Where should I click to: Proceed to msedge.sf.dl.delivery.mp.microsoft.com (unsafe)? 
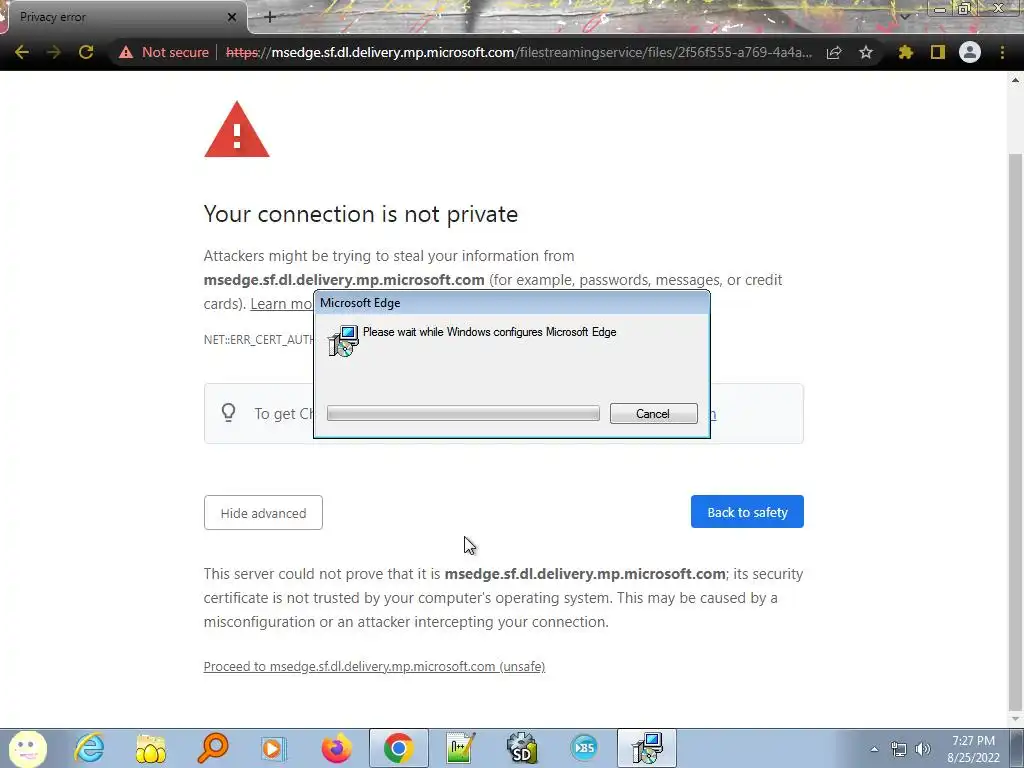tap(374, 666)
